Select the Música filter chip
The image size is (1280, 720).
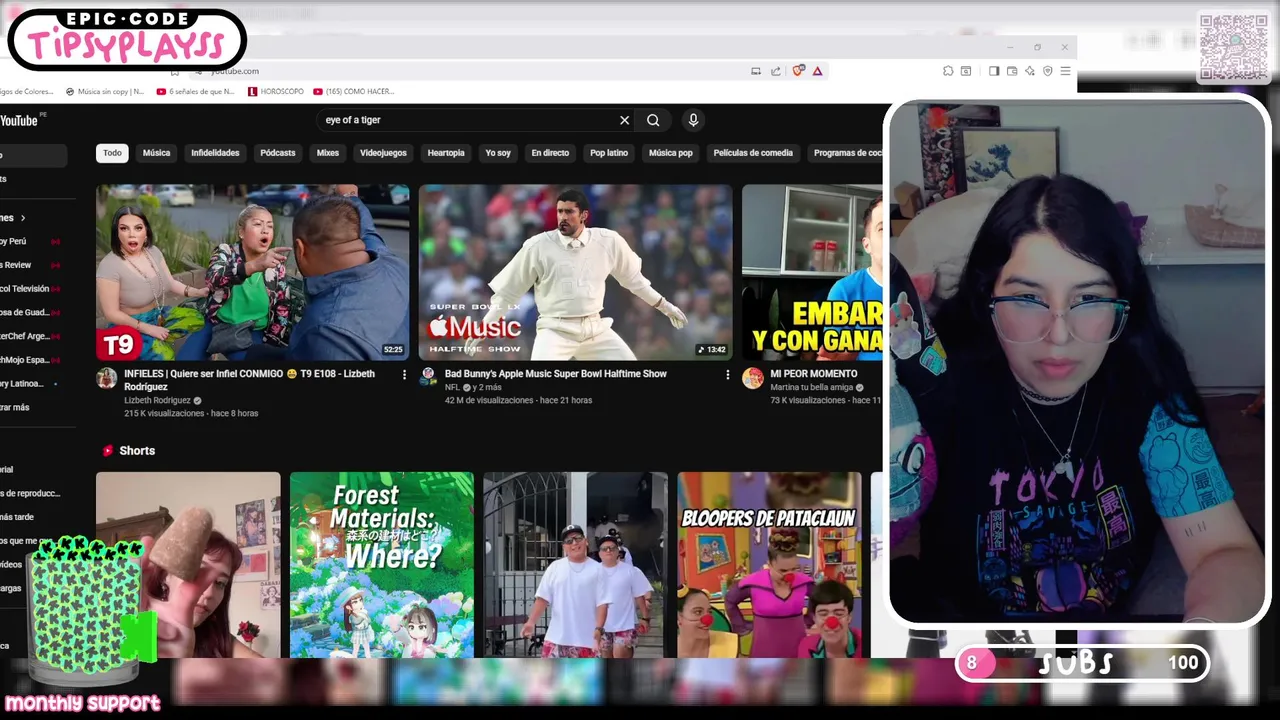[x=156, y=153]
